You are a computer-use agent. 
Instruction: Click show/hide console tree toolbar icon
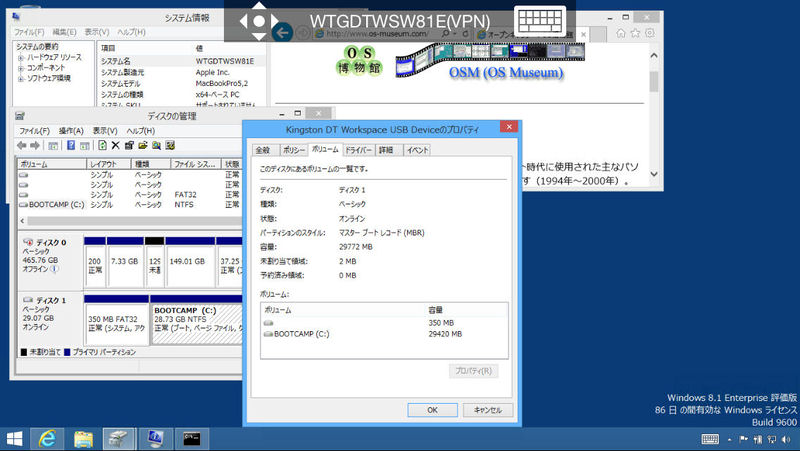53,146
